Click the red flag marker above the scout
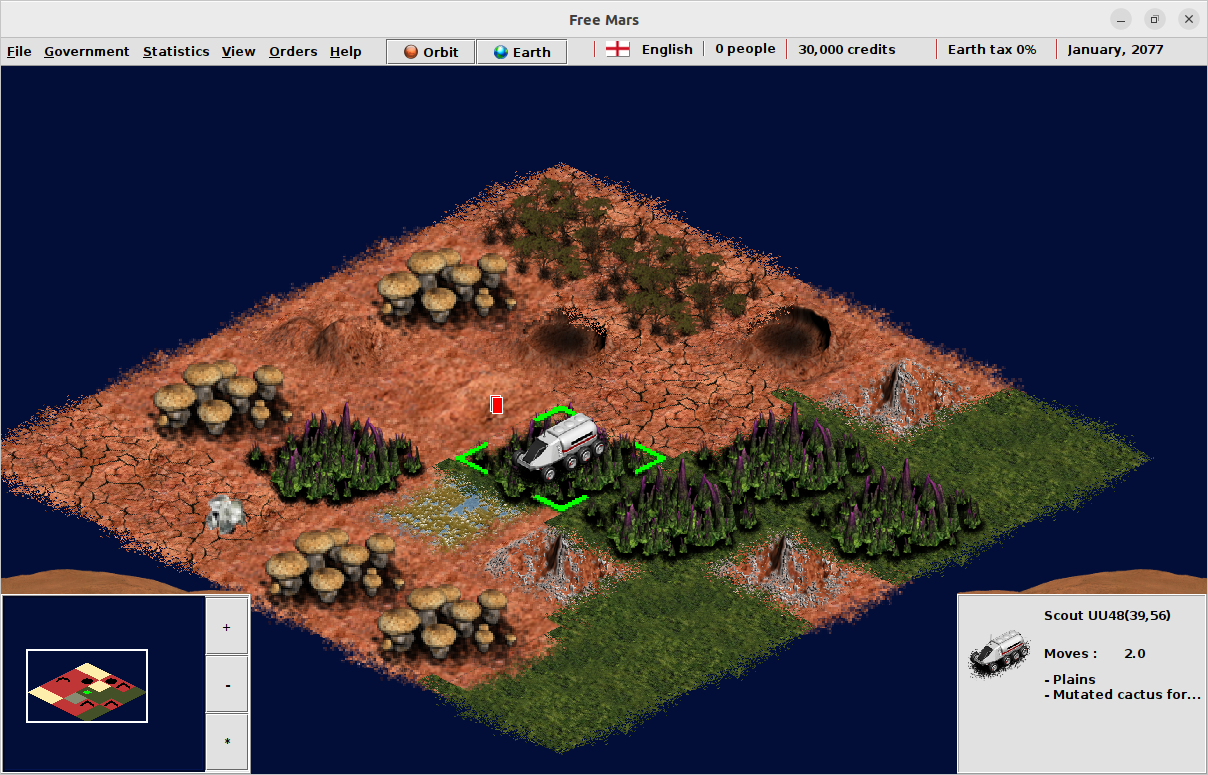The height and width of the screenshot is (775, 1208). [x=497, y=405]
